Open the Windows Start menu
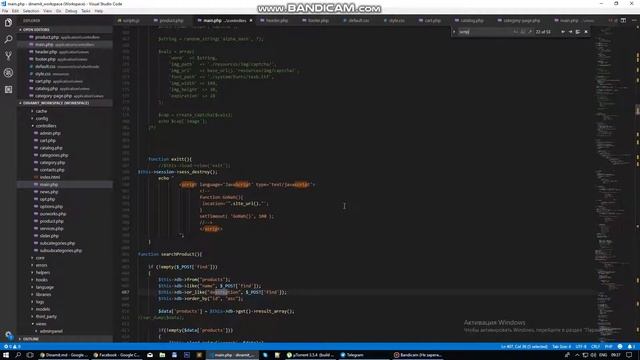Image resolution: width=640 pixels, height=360 pixels. 6,355
